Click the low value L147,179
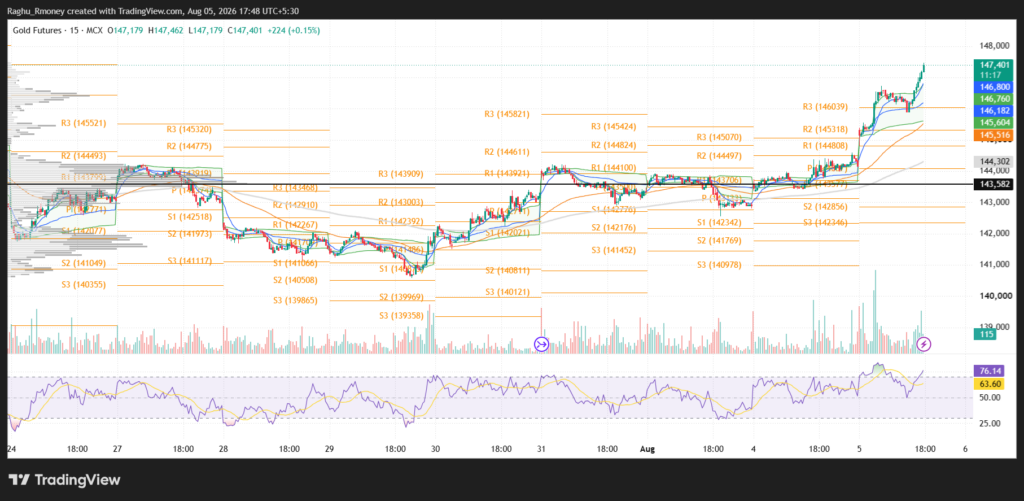 (206, 30)
